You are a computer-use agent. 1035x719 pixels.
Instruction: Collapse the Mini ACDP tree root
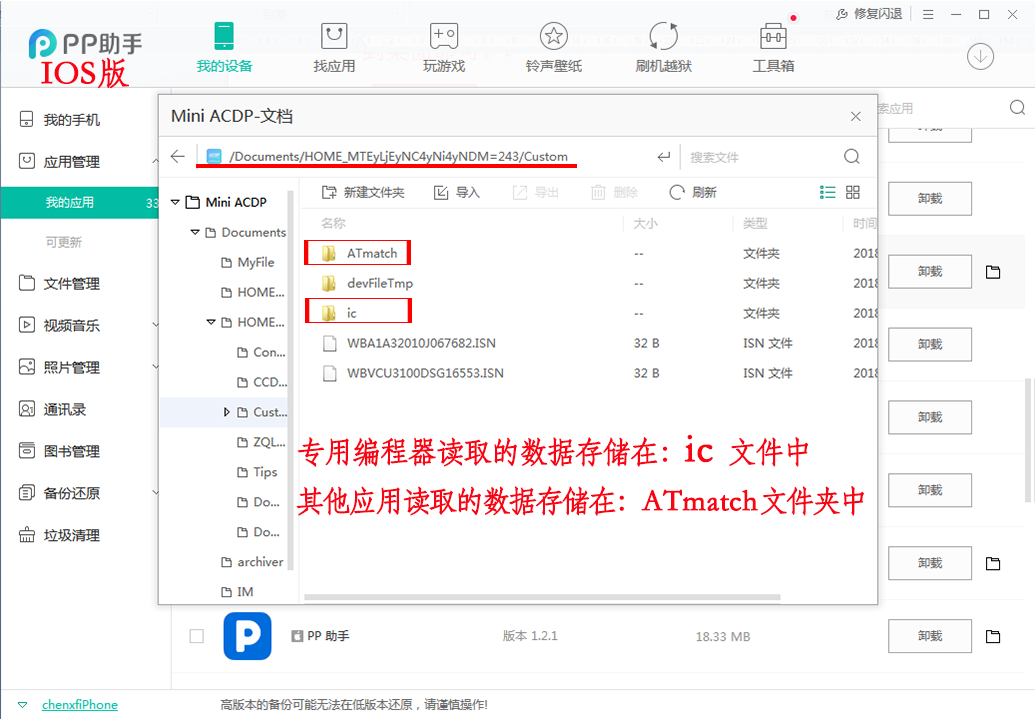point(175,202)
